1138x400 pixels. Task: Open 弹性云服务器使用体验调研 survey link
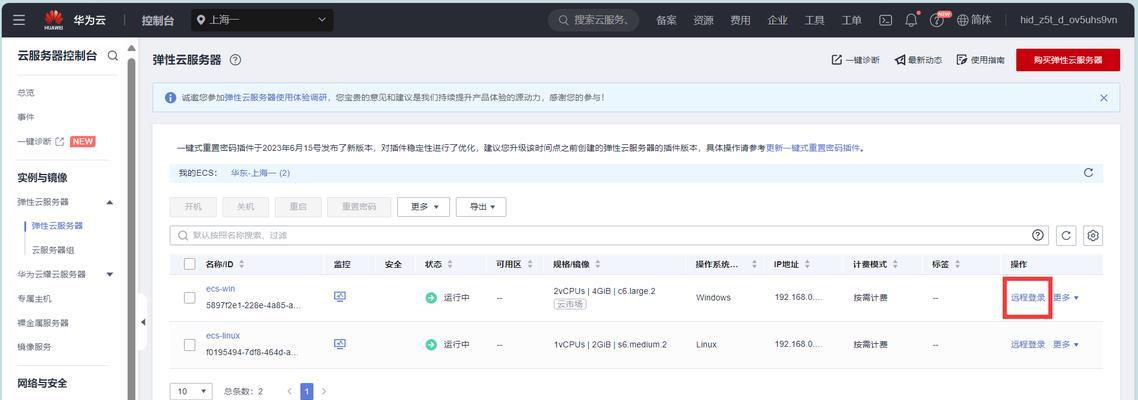click(x=276, y=97)
